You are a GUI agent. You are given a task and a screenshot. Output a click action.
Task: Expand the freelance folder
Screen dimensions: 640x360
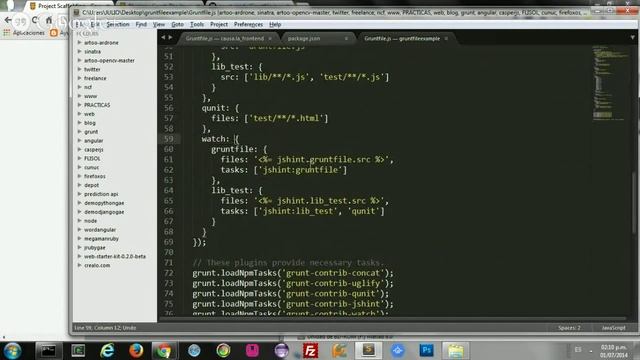pos(80,78)
